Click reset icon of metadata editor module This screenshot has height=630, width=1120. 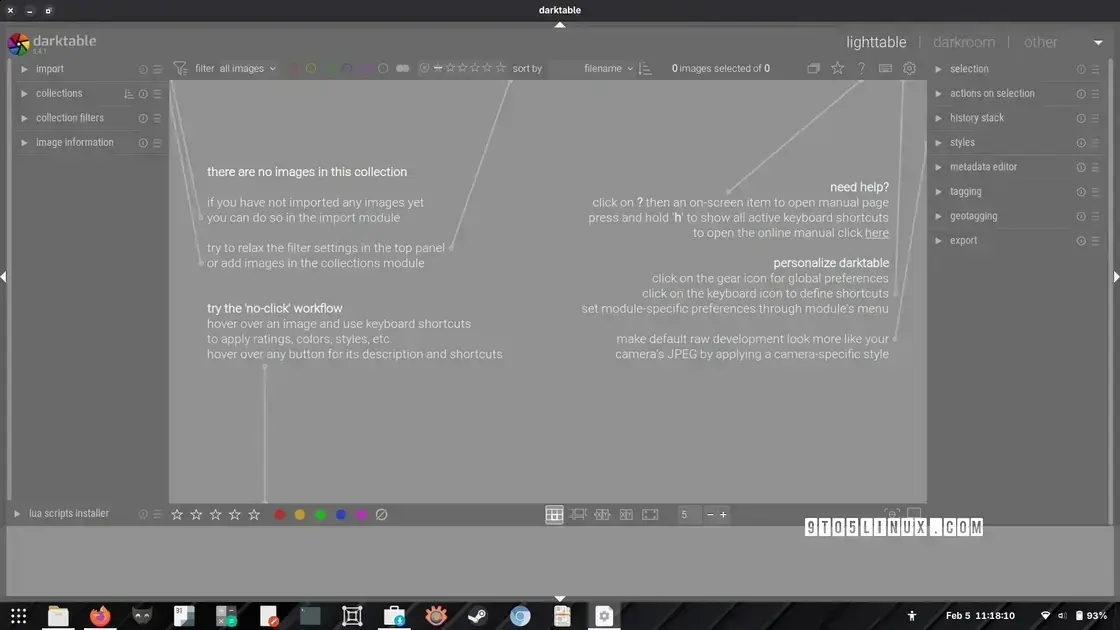pyautogui.click(x=1081, y=167)
